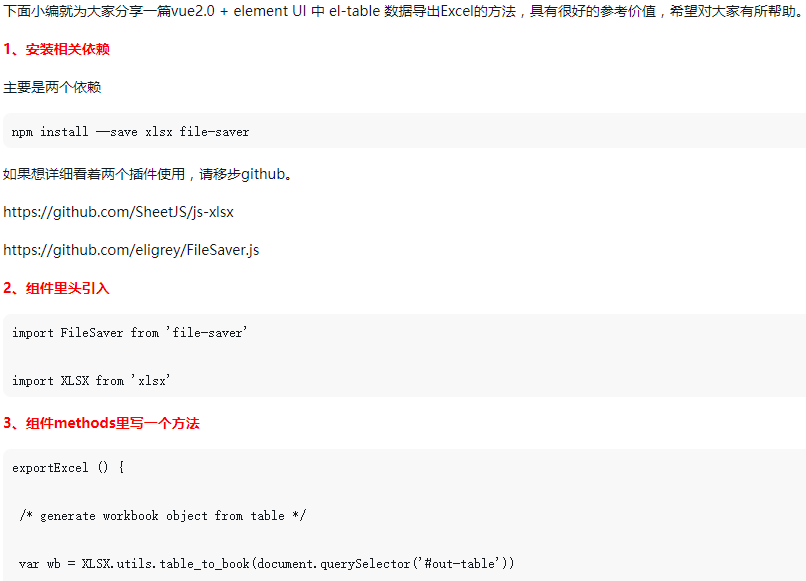Viewport: 806px width, 581px height.
Task: Click the import XLSX code line
Action: pyautogui.click(x=91, y=380)
